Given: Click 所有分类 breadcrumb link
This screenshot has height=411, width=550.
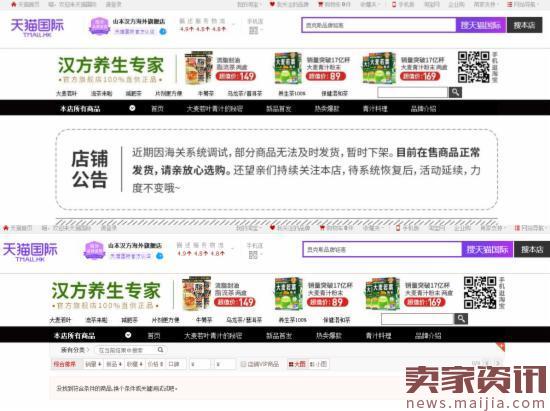Looking at the screenshot, I should click(73, 350).
